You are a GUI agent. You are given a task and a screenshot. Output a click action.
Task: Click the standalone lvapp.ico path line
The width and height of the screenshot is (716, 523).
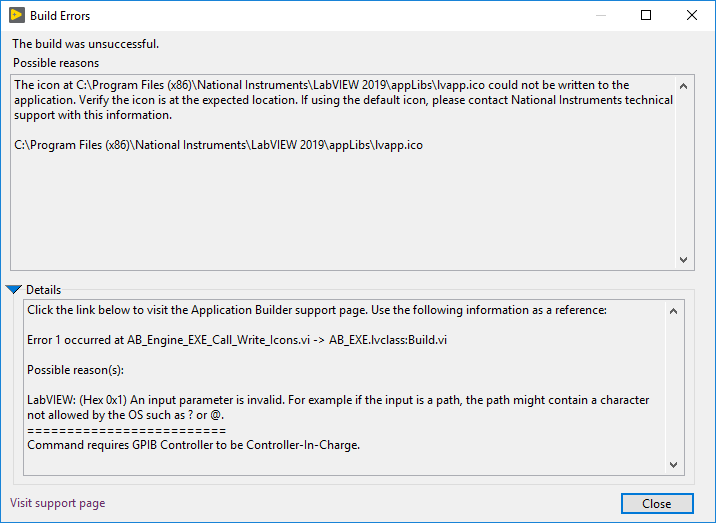coord(218,145)
